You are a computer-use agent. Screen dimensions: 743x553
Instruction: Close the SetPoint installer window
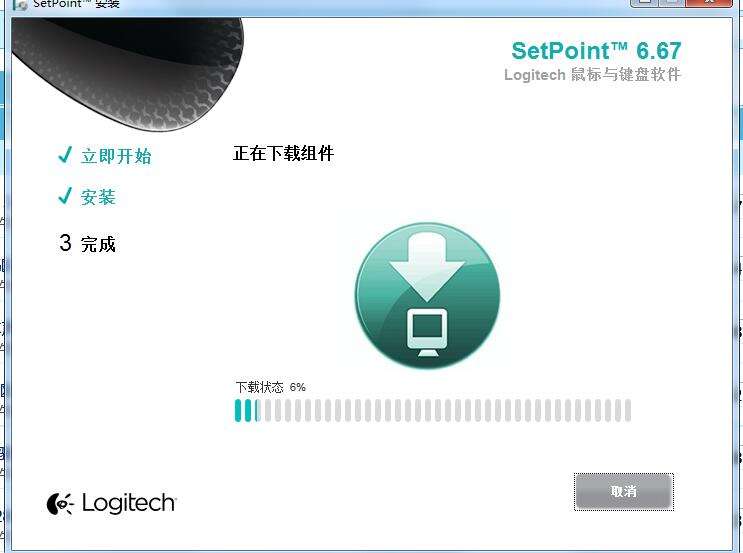pyautogui.click(x=709, y=2)
